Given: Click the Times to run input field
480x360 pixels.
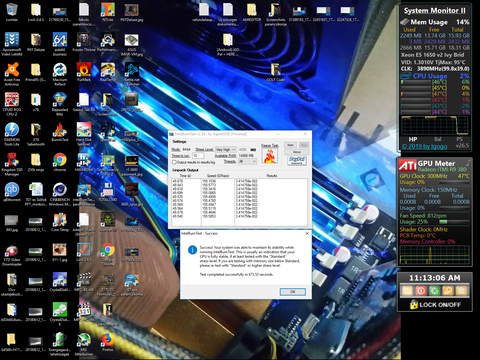Looking at the screenshot, I should coord(198,156).
